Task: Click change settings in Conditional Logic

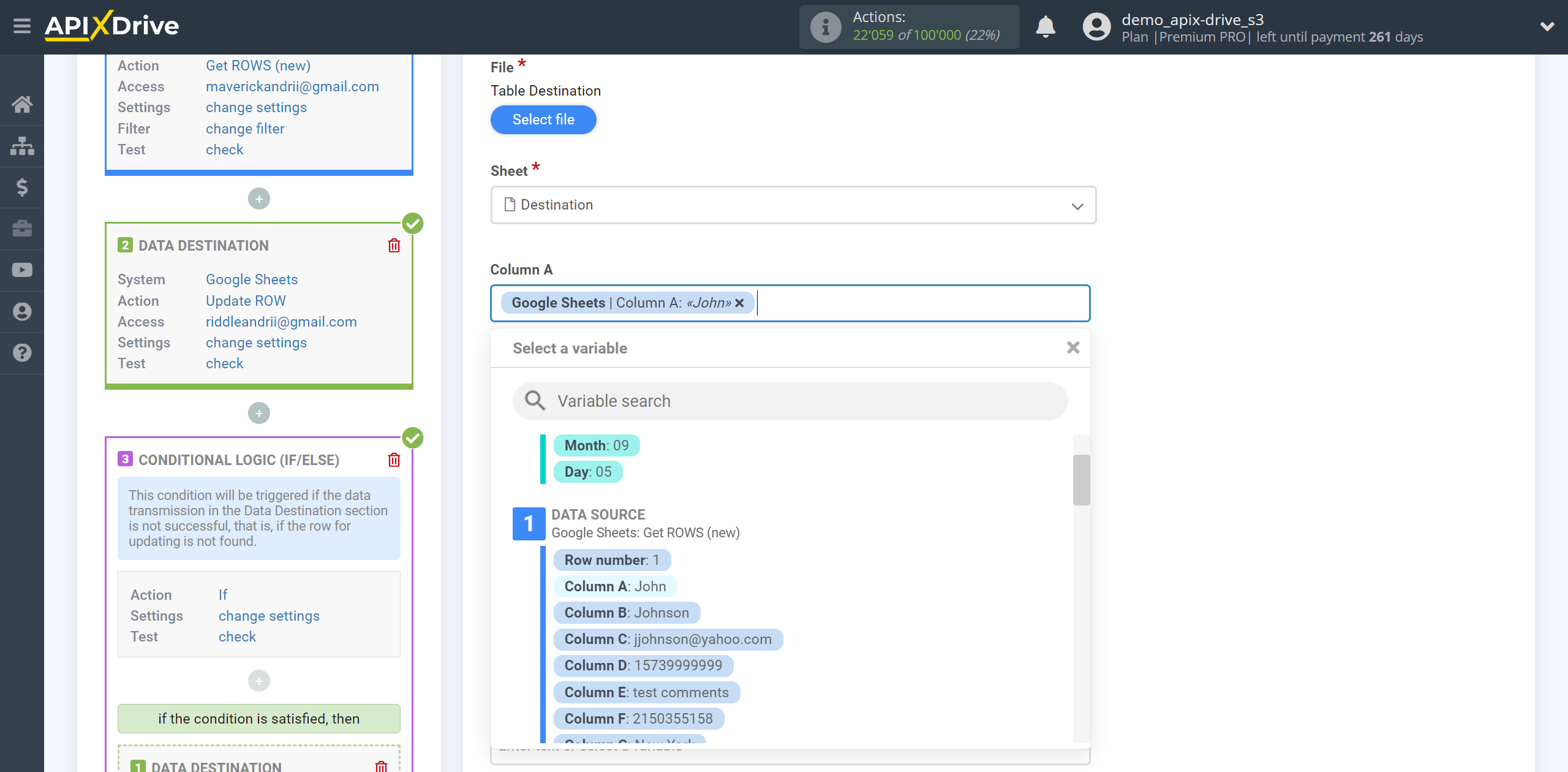Action: tap(269, 616)
